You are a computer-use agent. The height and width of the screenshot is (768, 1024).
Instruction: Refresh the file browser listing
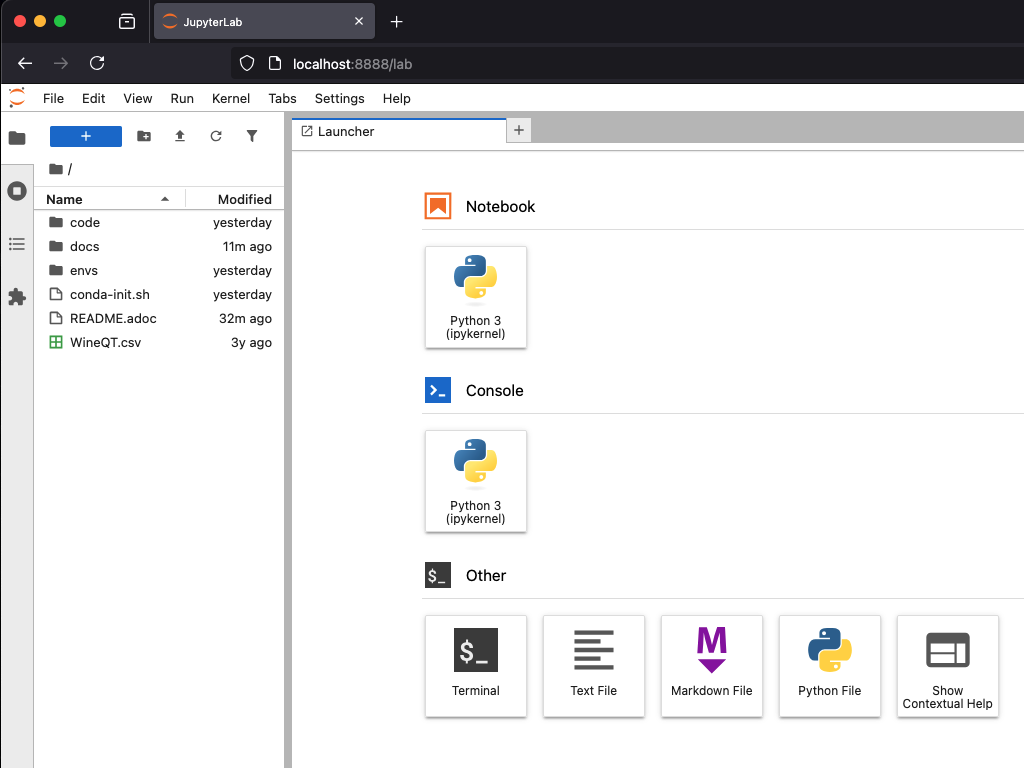[x=216, y=136]
